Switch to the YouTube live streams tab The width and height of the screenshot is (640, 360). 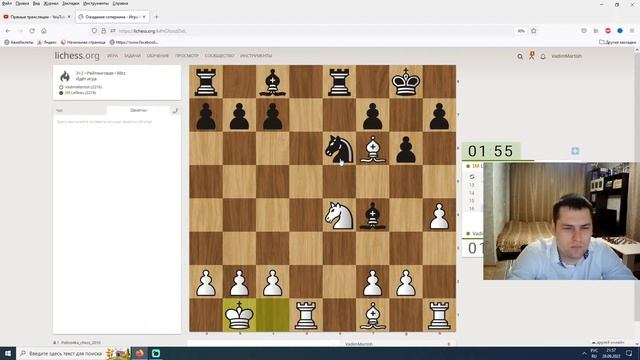coord(37,17)
